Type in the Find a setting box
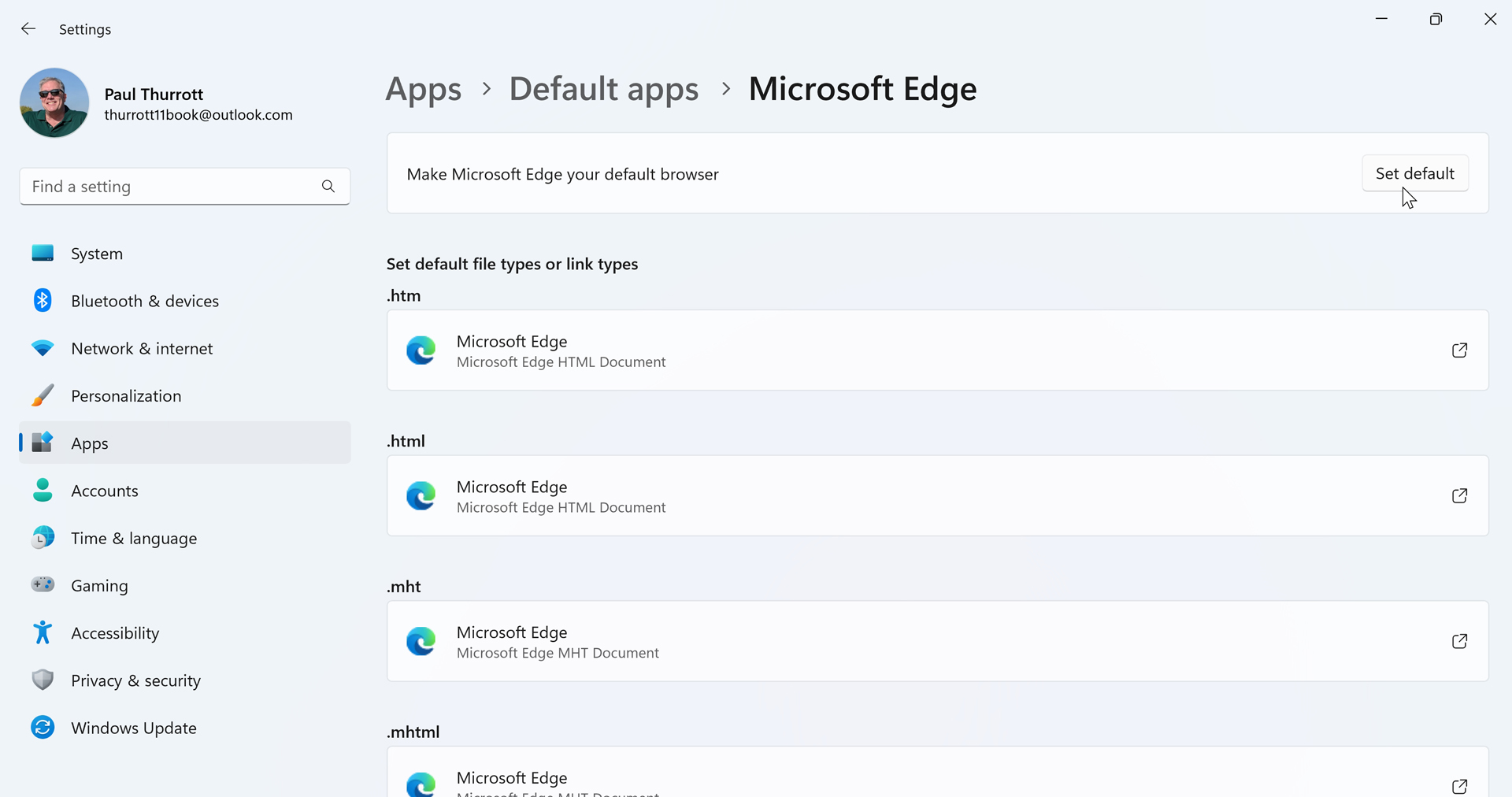The width and height of the screenshot is (1512, 797). pos(169,187)
